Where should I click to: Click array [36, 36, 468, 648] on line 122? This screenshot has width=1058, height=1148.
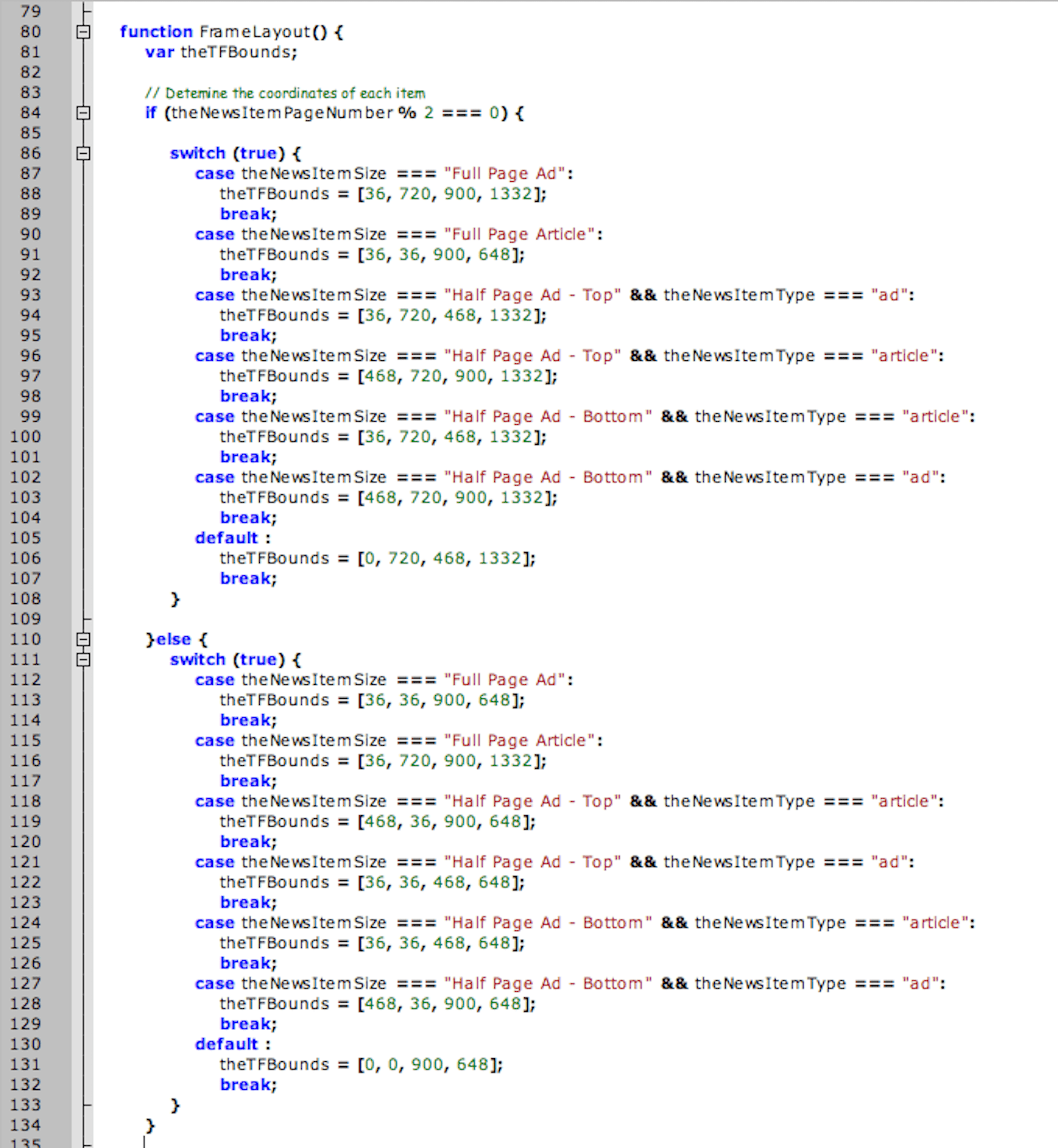439,883
